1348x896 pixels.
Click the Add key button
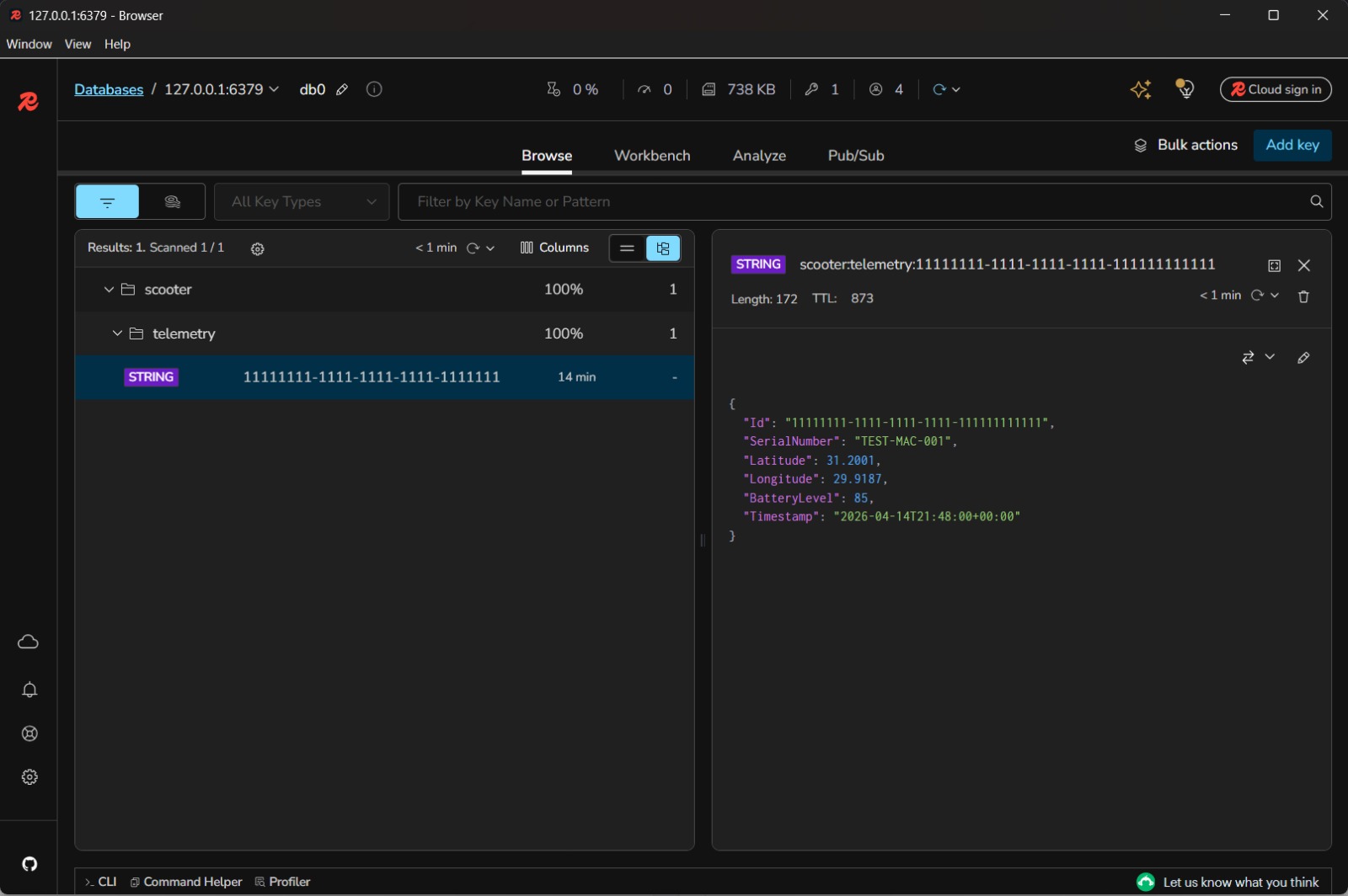pos(1292,145)
